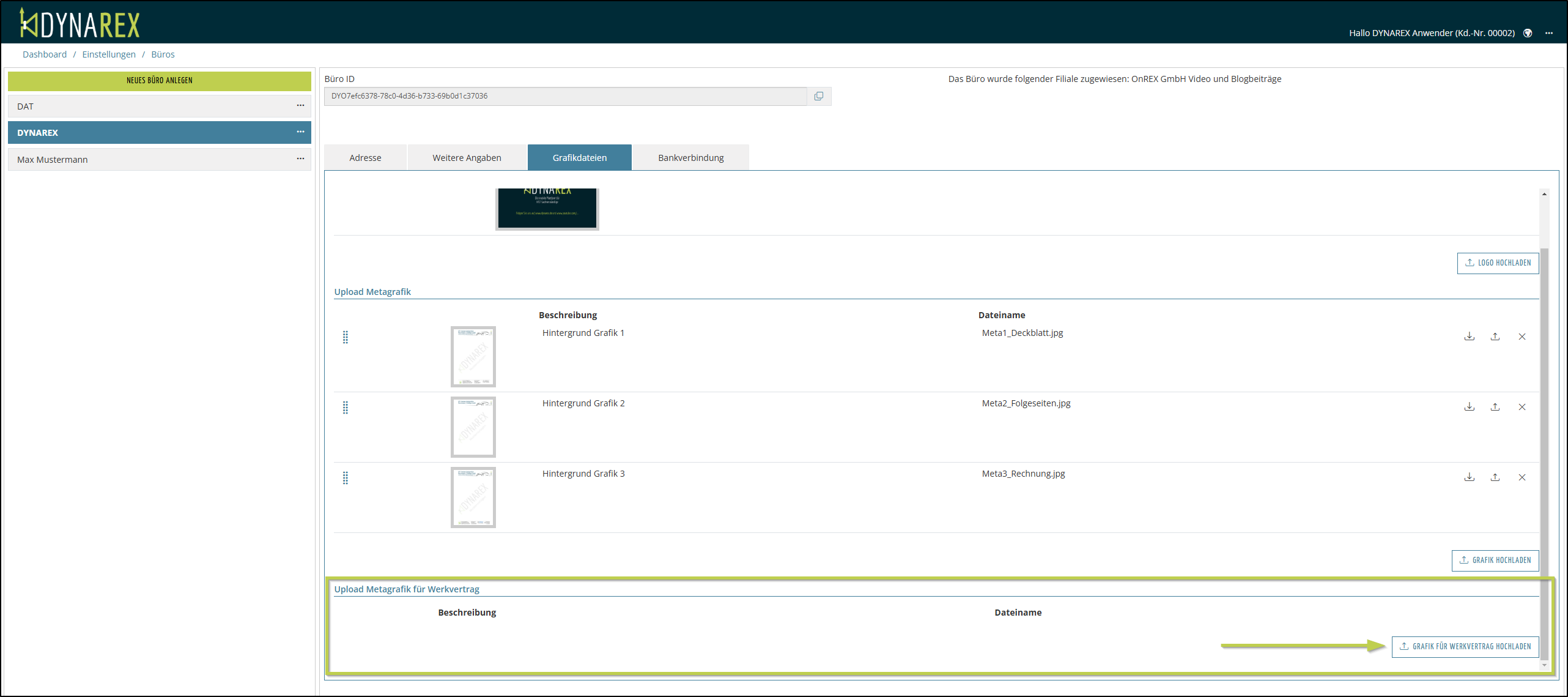The image size is (1568, 697).
Task: Delete Meta3_Rechnung.jpg graphic
Action: 1522,477
